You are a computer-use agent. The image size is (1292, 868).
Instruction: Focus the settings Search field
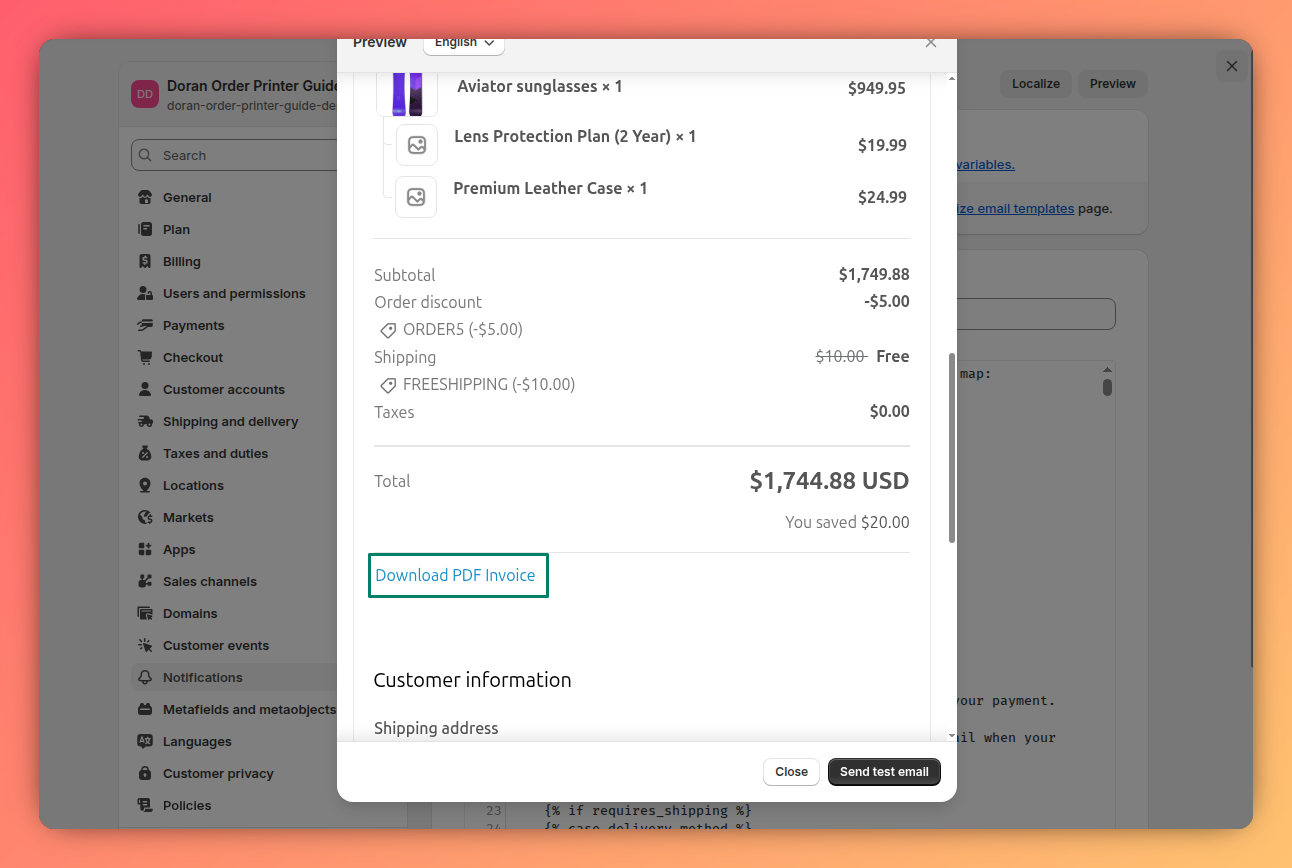tap(235, 155)
